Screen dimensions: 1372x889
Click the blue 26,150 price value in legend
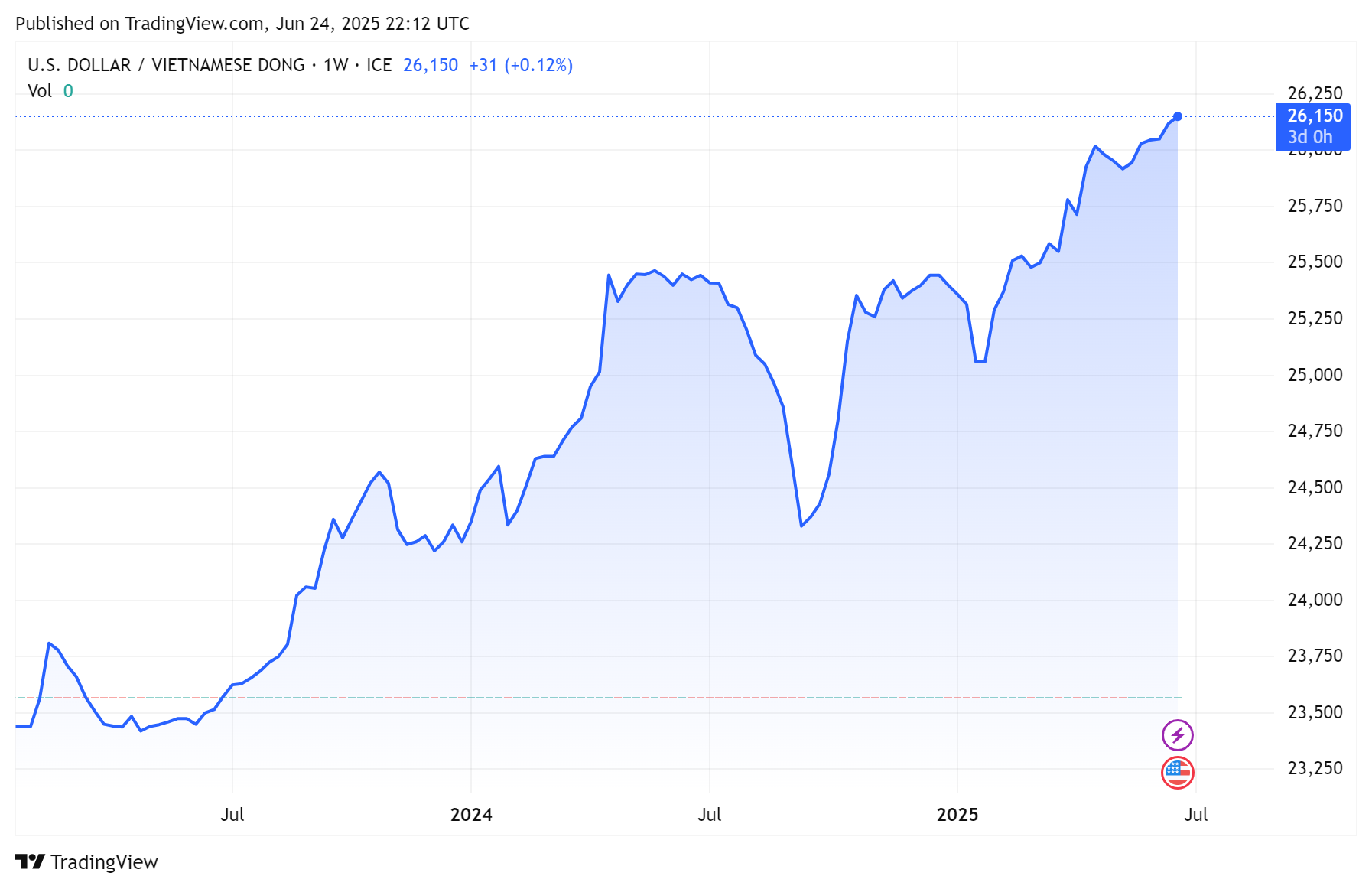pyautogui.click(x=430, y=65)
